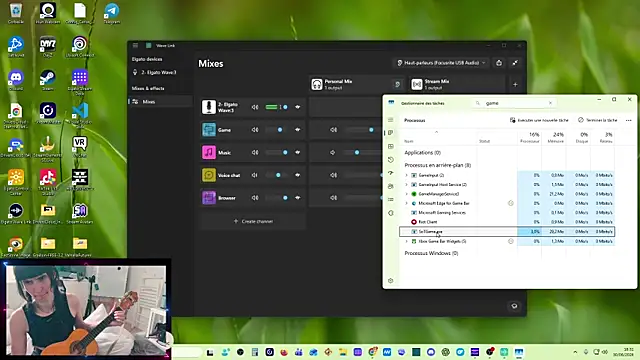640x360 pixels.
Task: Mute the Game channel in Wave Link
Action: pyautogui.click(x=255, y=130)
